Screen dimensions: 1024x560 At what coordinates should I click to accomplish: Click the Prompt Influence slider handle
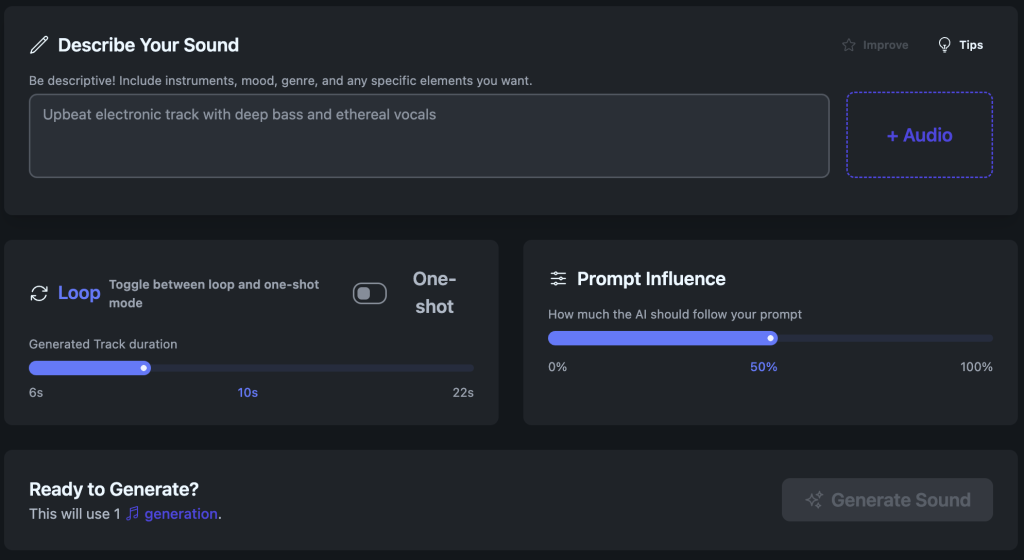[x=770, y=338]
